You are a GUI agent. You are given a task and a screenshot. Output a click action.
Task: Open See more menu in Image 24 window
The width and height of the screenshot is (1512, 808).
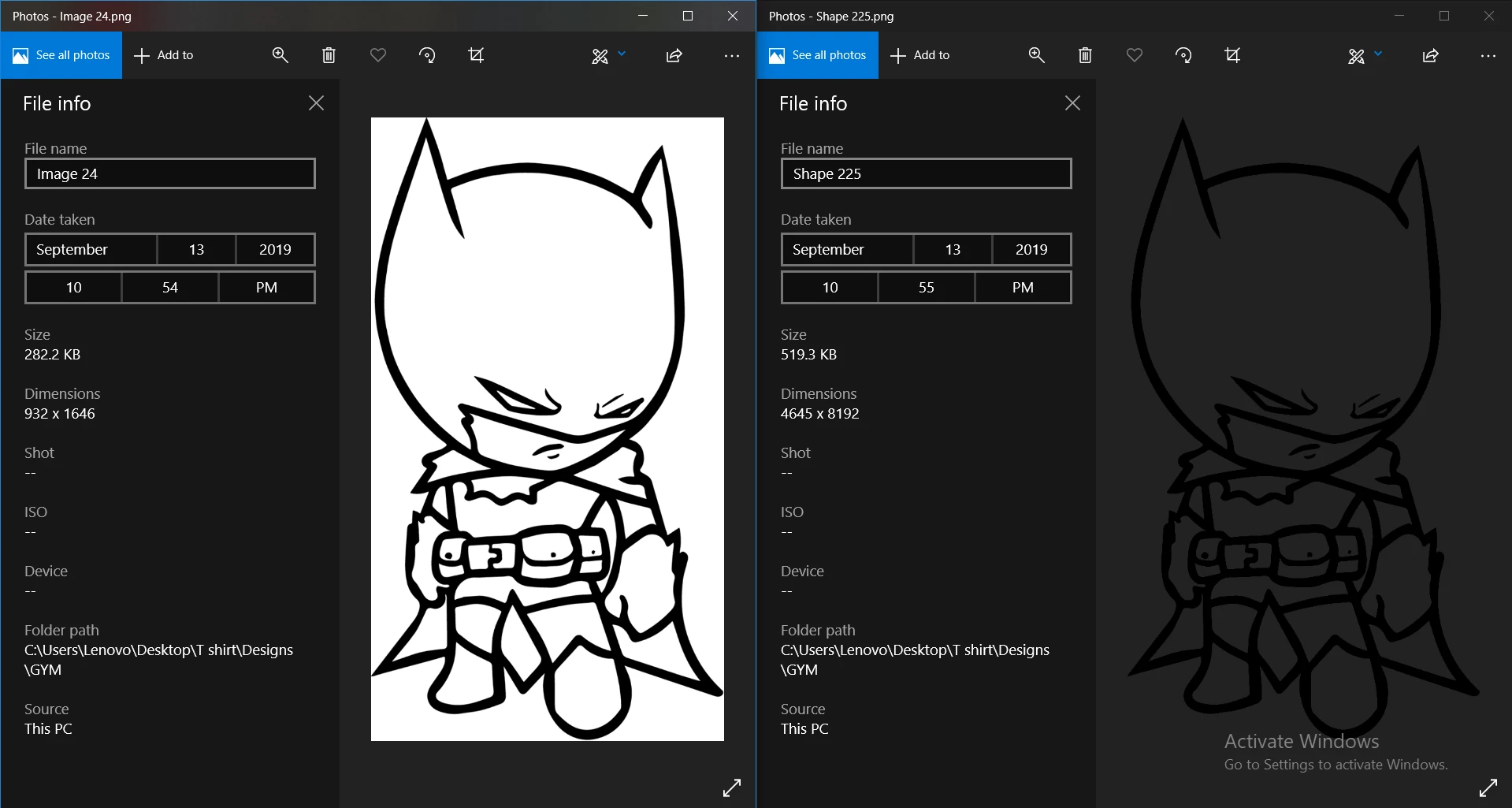point(732,56)
